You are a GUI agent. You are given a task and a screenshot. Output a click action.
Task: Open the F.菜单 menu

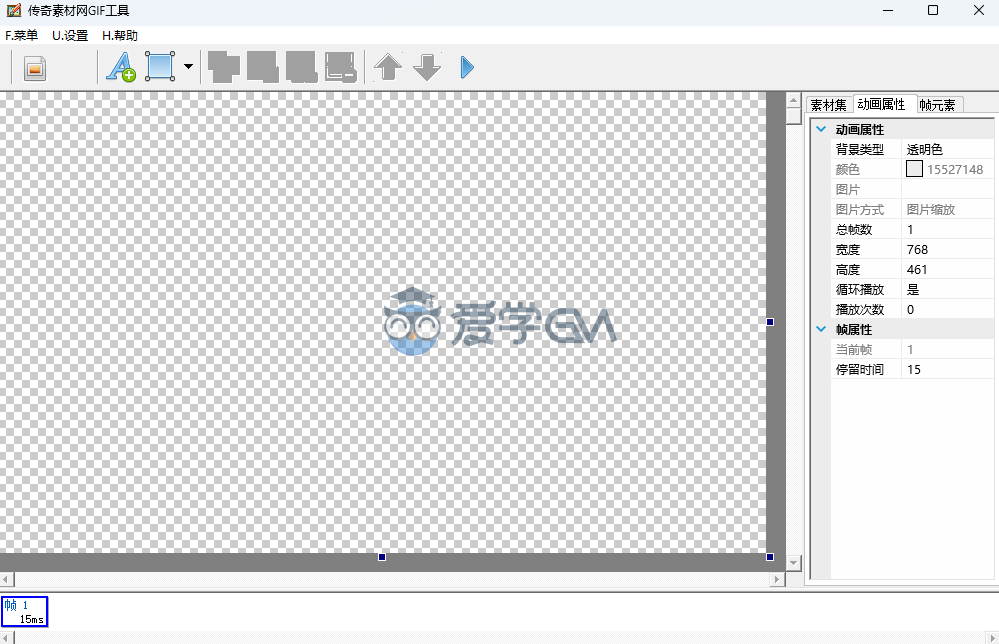[x=22, y=36]
